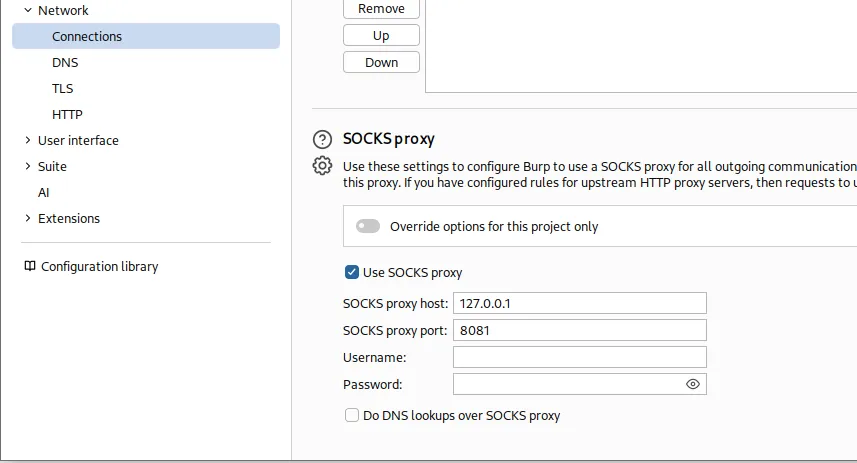Click the 'Password:' label
The width and height of the screenshot is (857, 463).
tap(372, 384)
